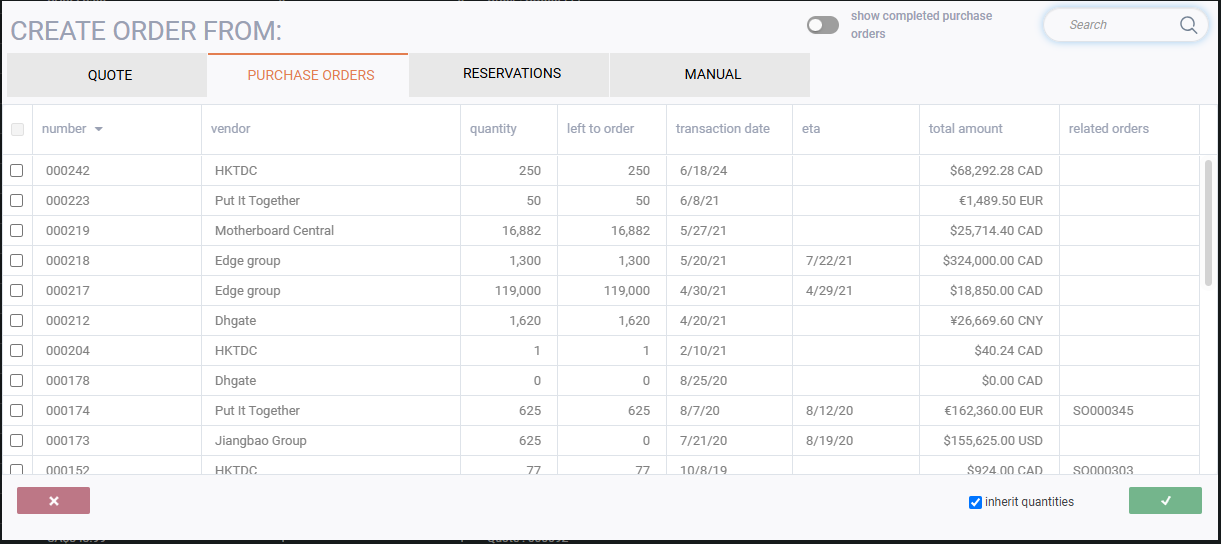This screenshot has width=1221, height=544.
Task: Click the related orders column header
Action: 1109,129
